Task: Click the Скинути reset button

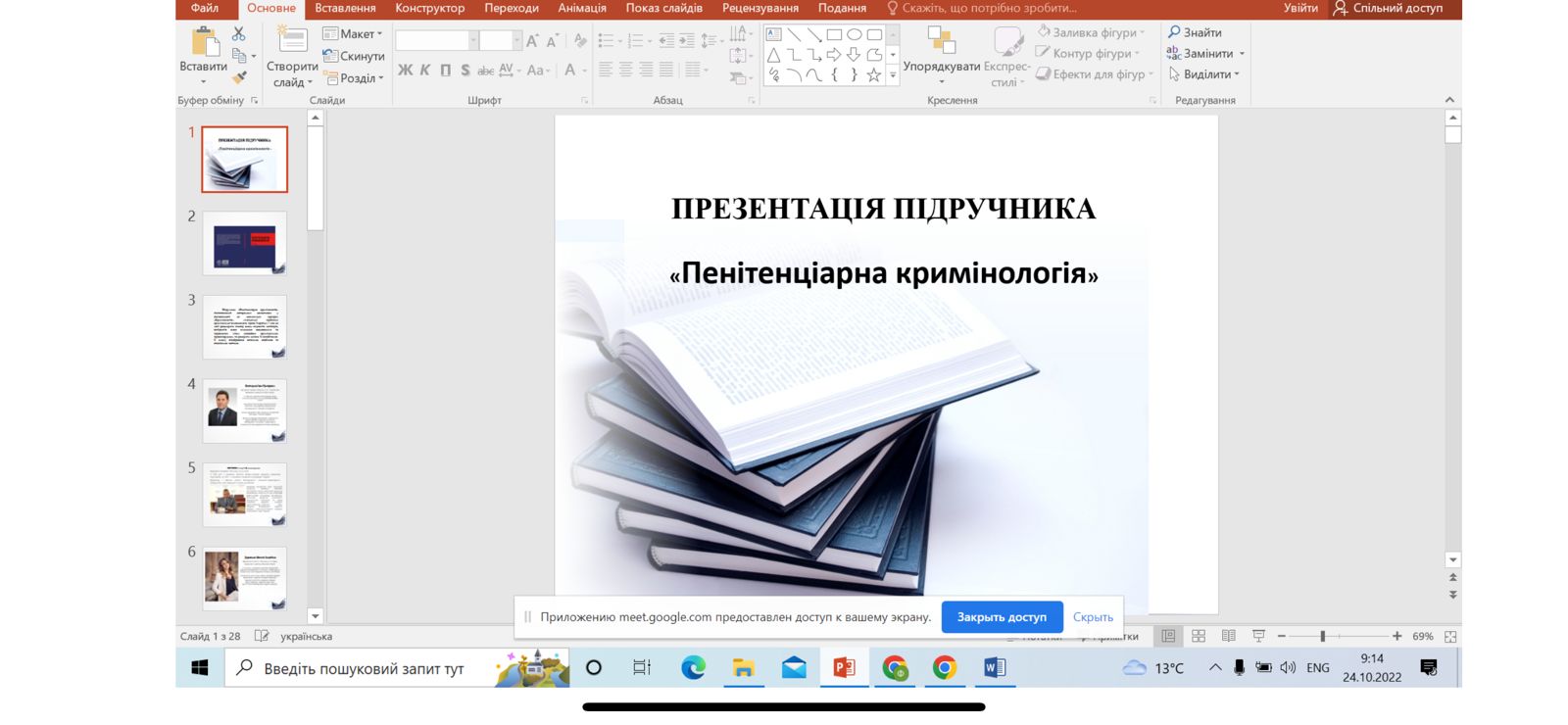Action: [x=354, y=56]
